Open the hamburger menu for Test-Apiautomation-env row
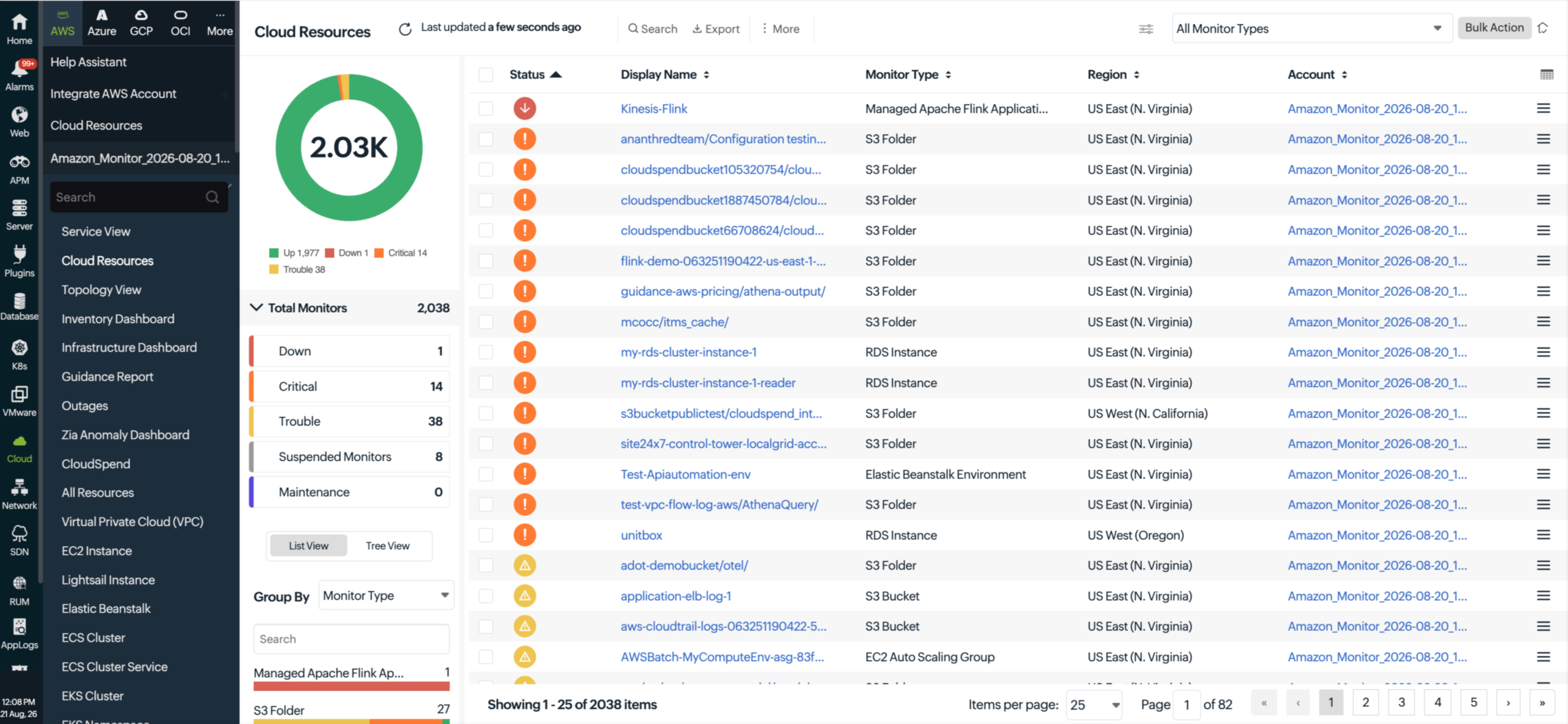1568x724 pixels. click(x=1543, y=474)
